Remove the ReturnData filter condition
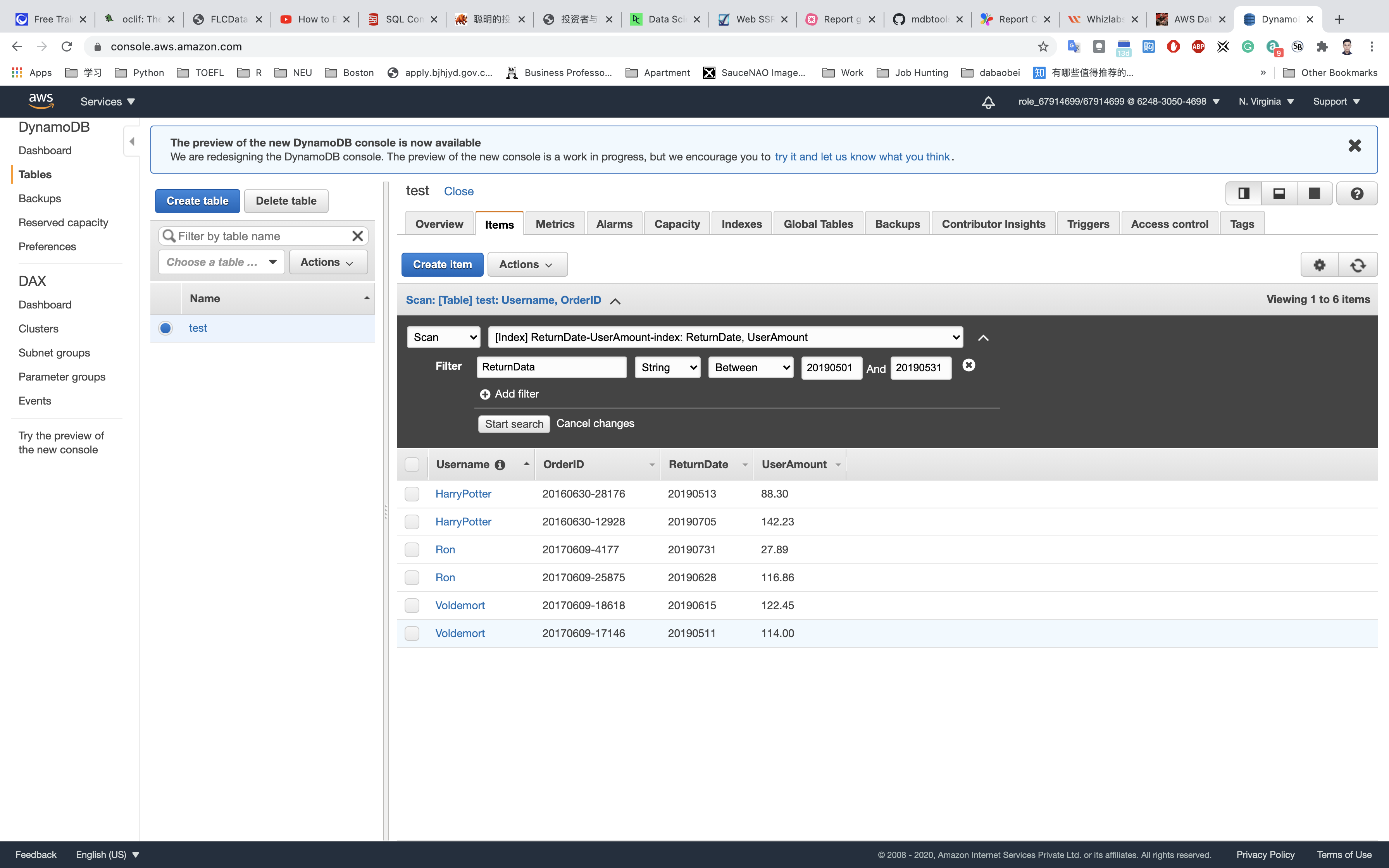This screenshot has height=868, width=1389. (x=968, y=365)
